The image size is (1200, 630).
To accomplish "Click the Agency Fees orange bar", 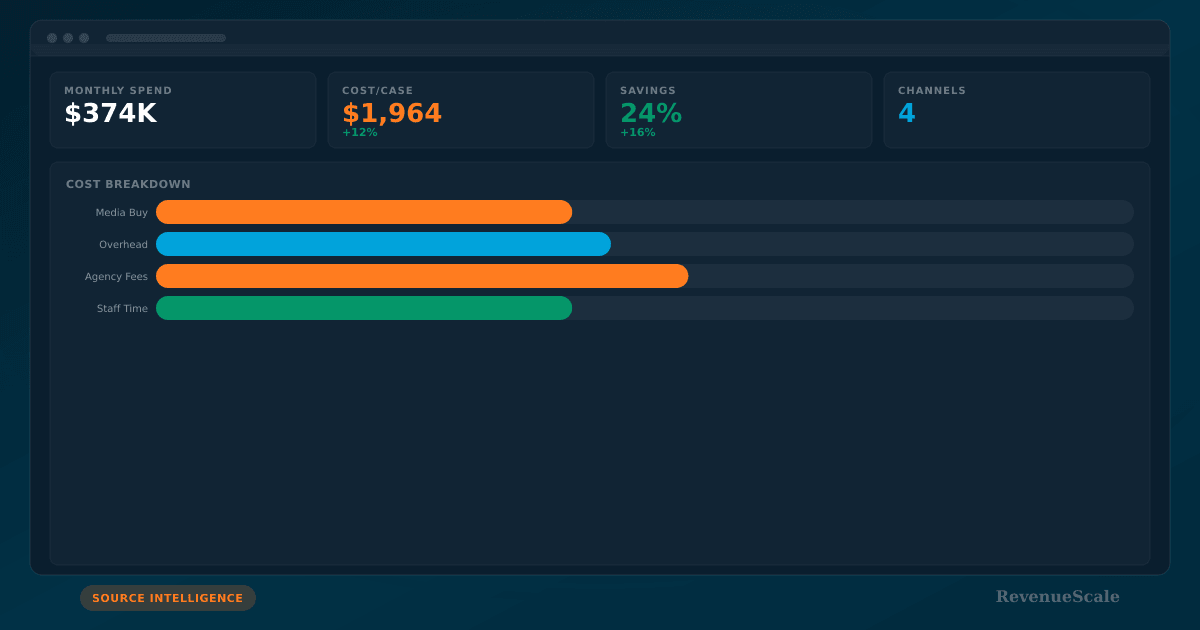I will [422, 276].
